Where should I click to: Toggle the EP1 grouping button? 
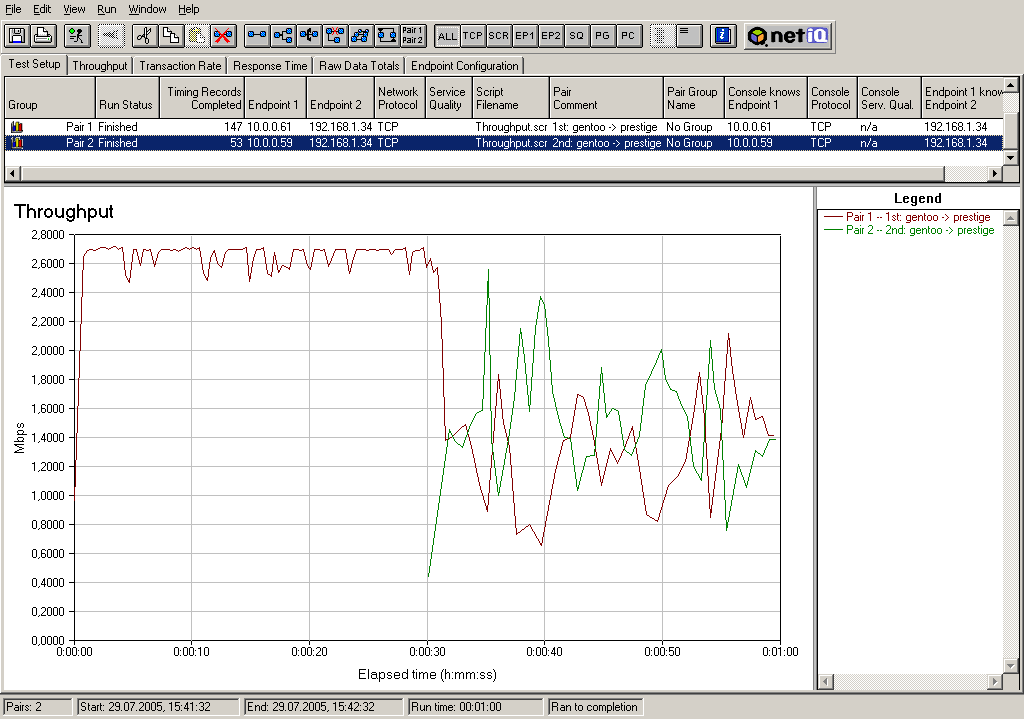[525, 36]
